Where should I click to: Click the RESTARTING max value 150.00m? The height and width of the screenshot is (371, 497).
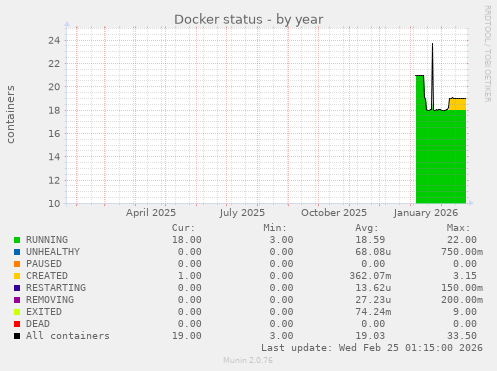[x=462, y=288]
